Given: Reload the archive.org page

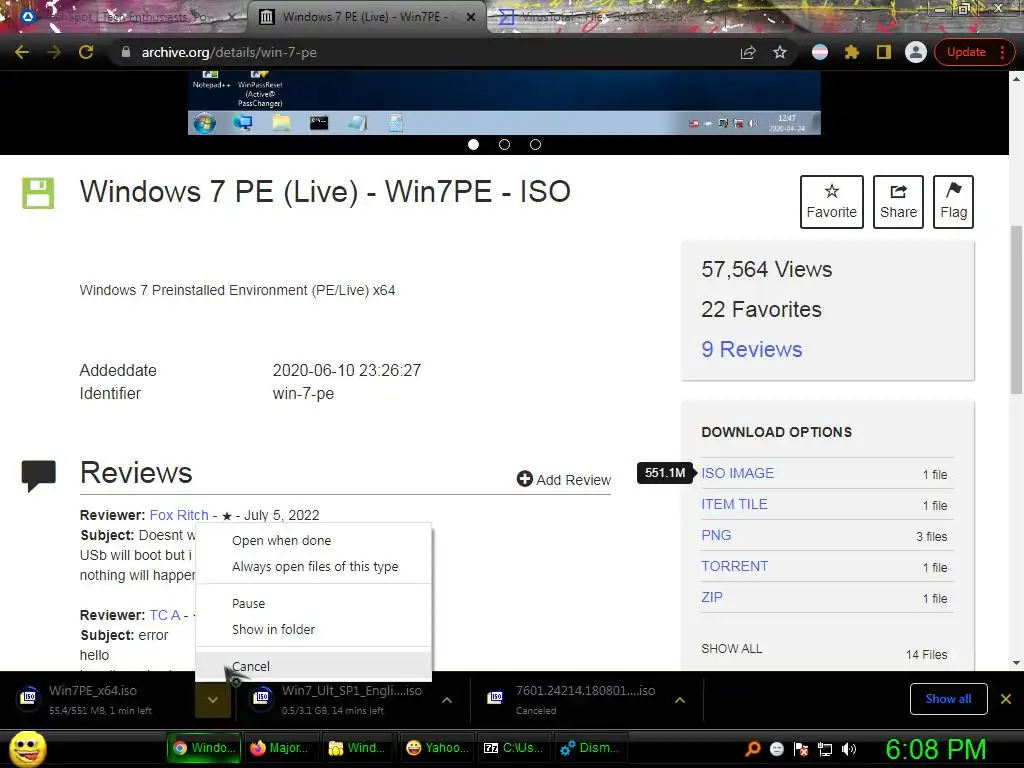Looking at the screenshot, I should click(86, 52).
